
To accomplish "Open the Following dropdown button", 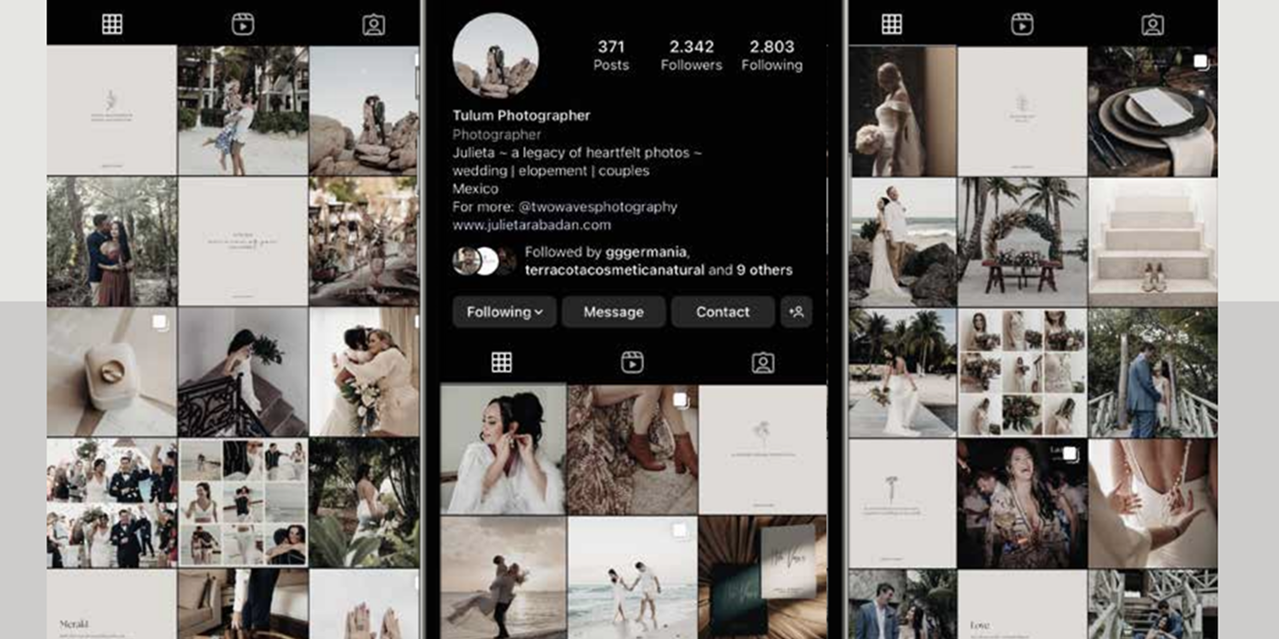I will point(504,312).
